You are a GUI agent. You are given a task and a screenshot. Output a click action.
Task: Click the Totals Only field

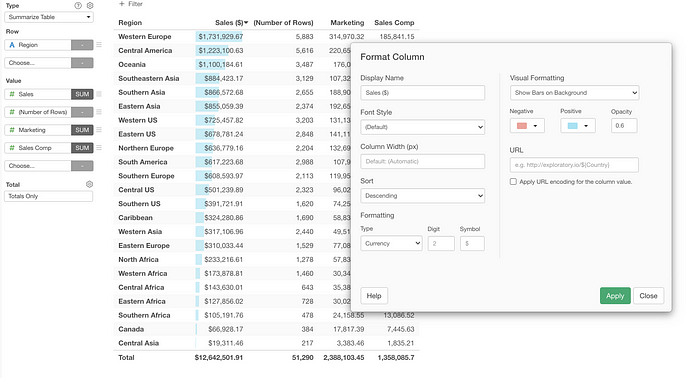tap(49, 196)
